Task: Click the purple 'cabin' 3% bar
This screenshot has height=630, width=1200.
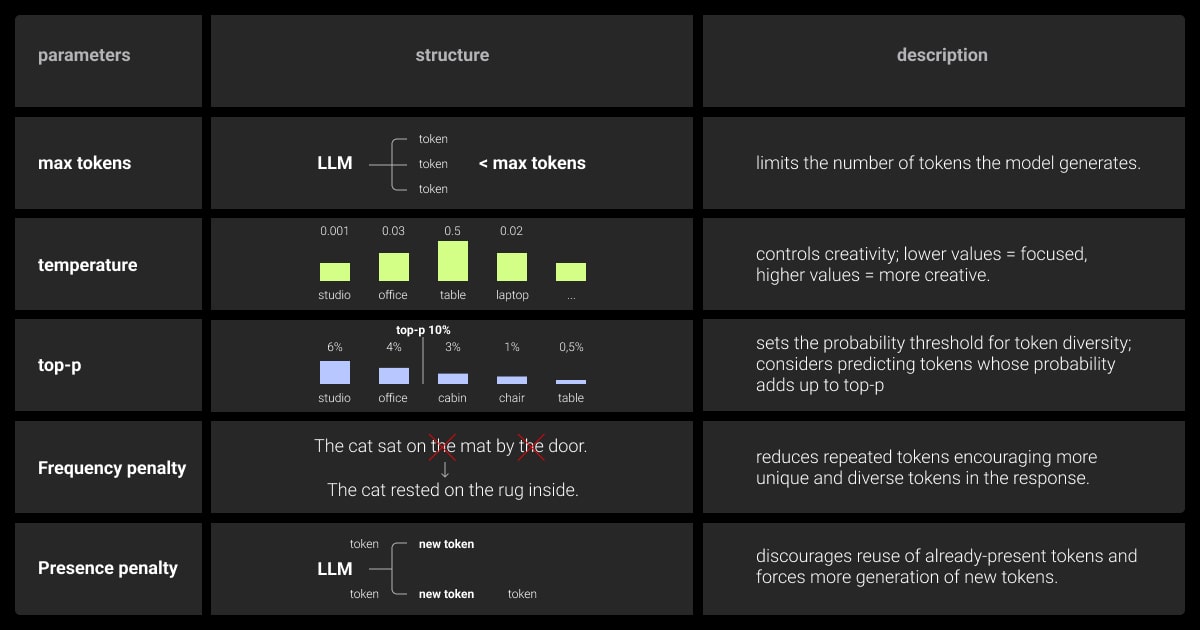Action: 453,379
